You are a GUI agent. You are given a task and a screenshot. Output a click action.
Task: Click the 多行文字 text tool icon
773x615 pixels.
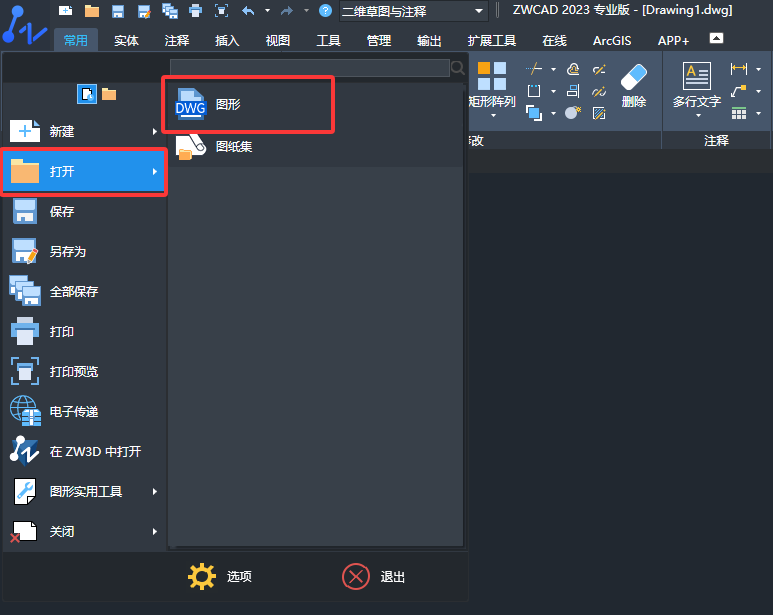[697, 76]
